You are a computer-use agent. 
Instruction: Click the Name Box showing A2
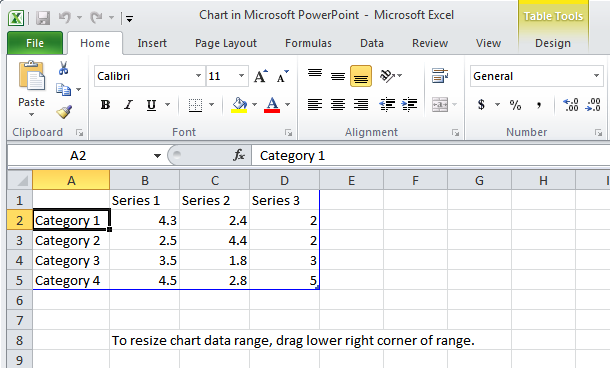78,156
